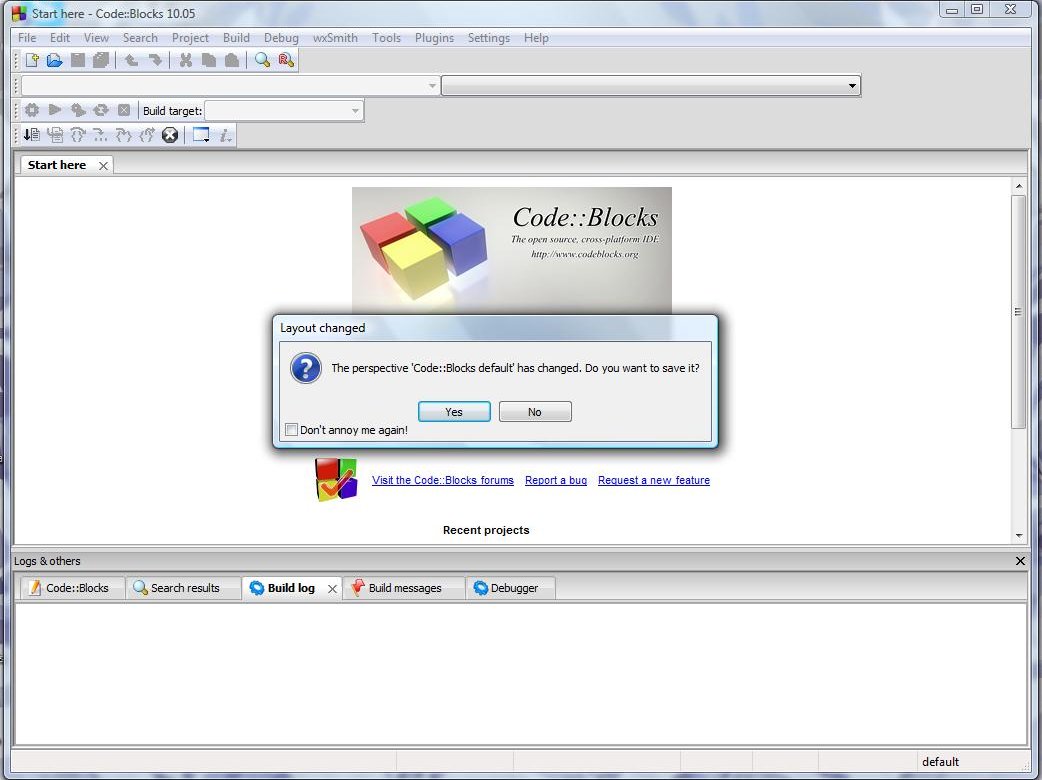The image size is (1042, 780).
Task: Expand the left code completion combo box
Action: (x=432, y=86)
